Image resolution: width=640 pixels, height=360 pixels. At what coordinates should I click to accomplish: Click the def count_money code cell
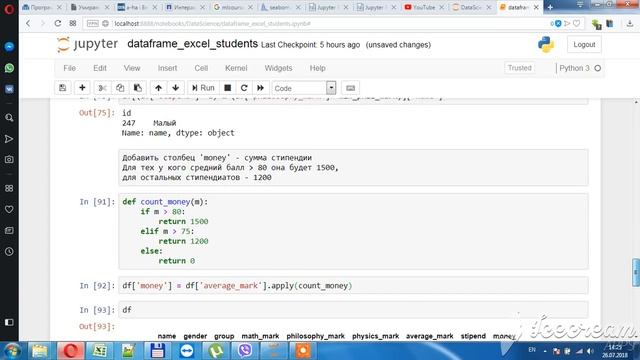coord(353,231)
